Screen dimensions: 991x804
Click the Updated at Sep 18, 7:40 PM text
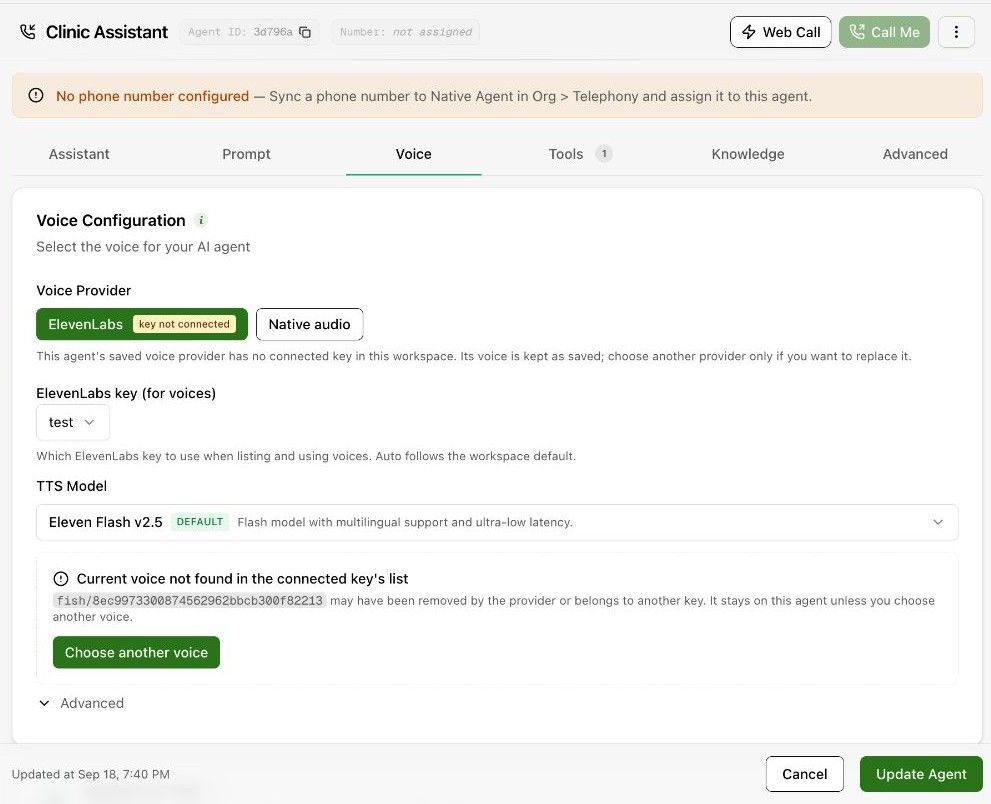pyautogui.click(x=90, y=774)
